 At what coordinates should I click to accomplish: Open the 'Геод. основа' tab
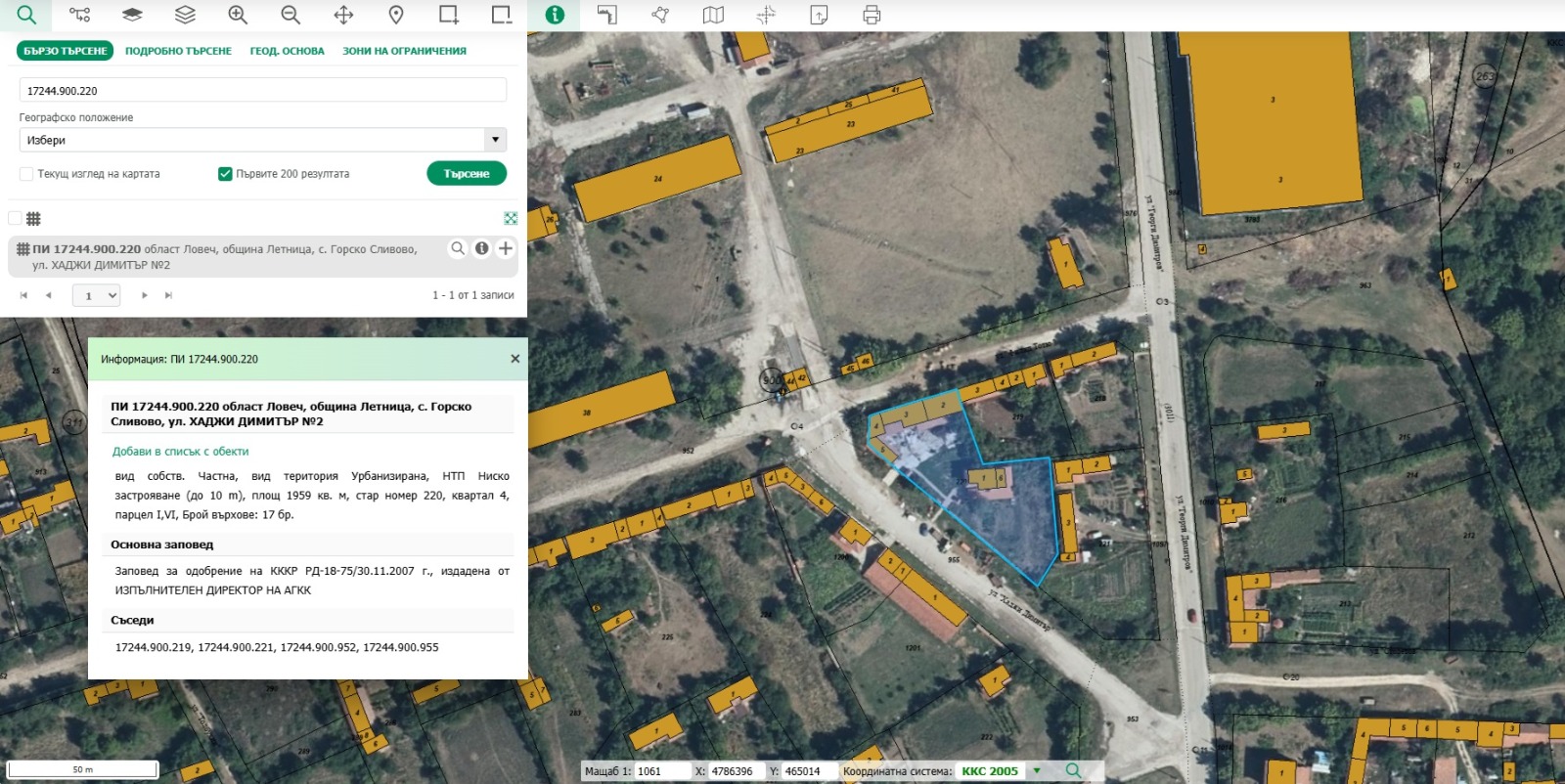tap(287, 51)
